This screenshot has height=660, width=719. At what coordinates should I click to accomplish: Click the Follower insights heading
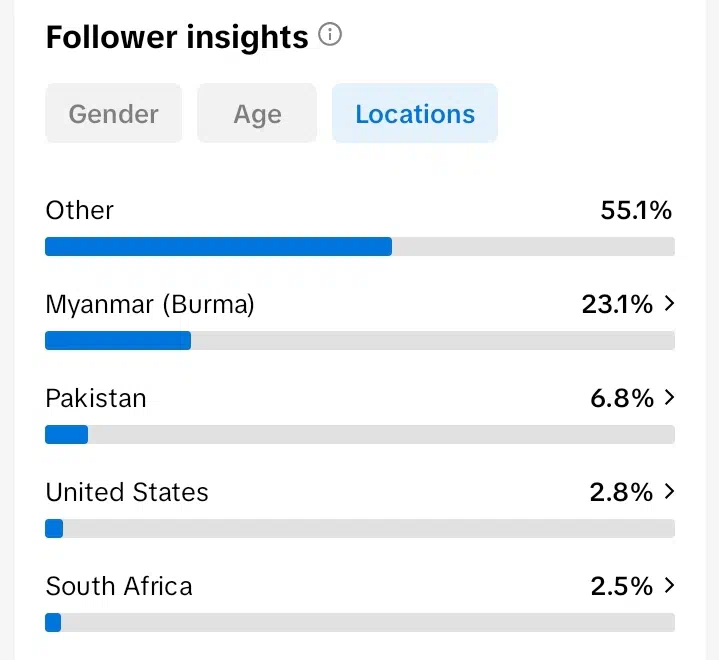tap(177, 38)
